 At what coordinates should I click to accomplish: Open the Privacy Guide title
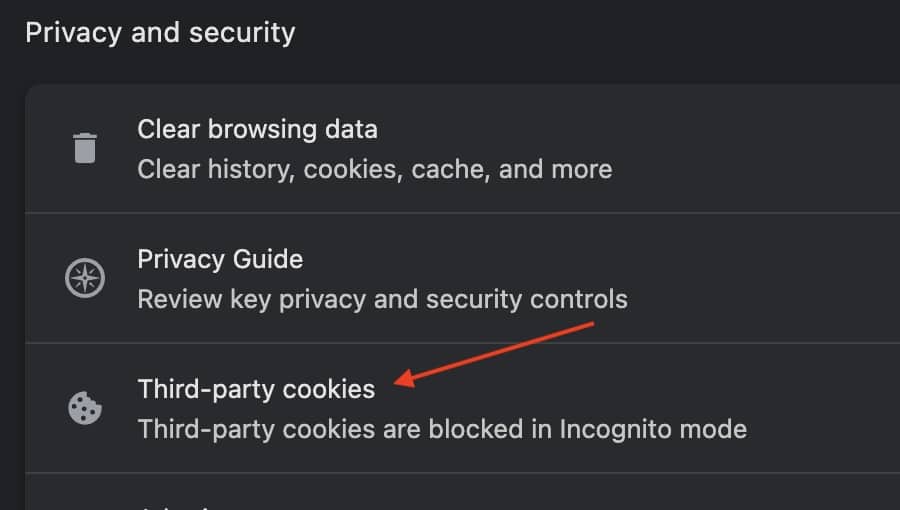(220, 259)
